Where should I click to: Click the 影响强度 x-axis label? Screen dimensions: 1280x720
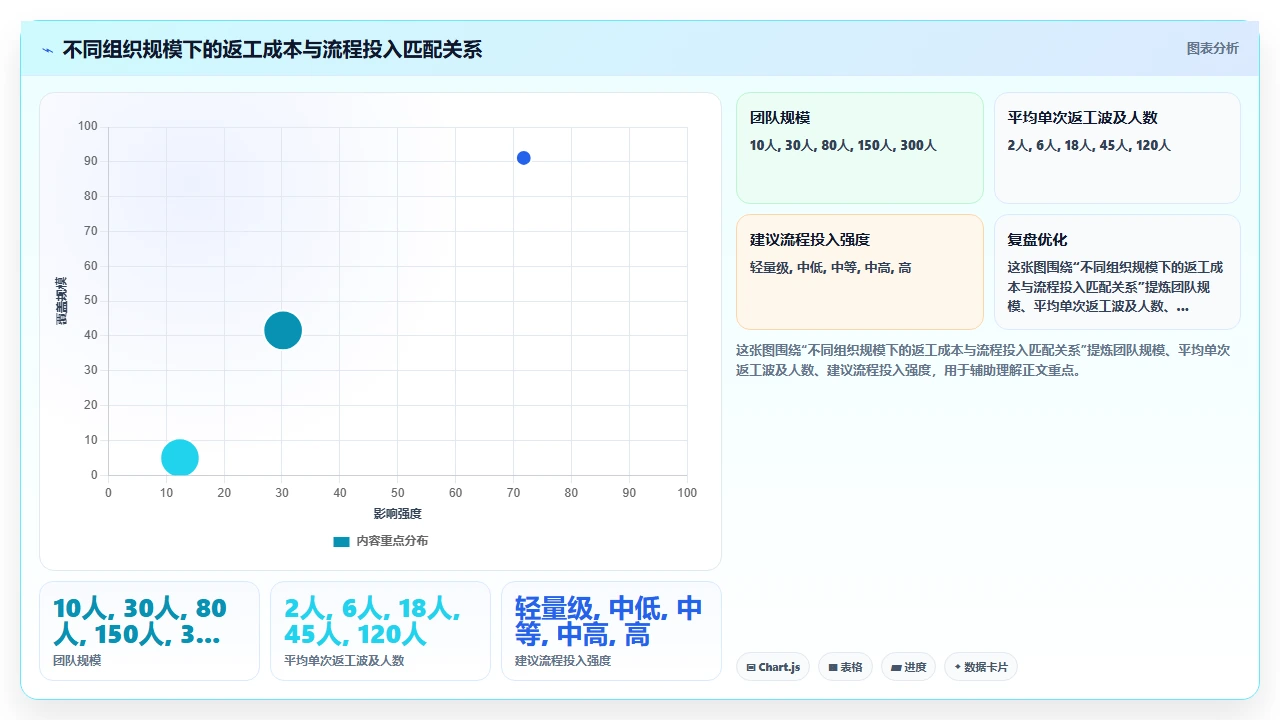[x=398, y=514]
